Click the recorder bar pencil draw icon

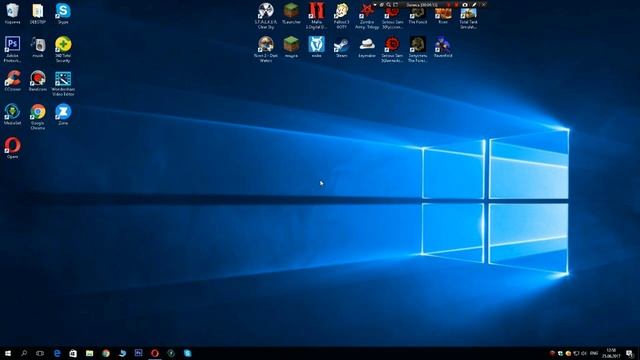(474, 5)
